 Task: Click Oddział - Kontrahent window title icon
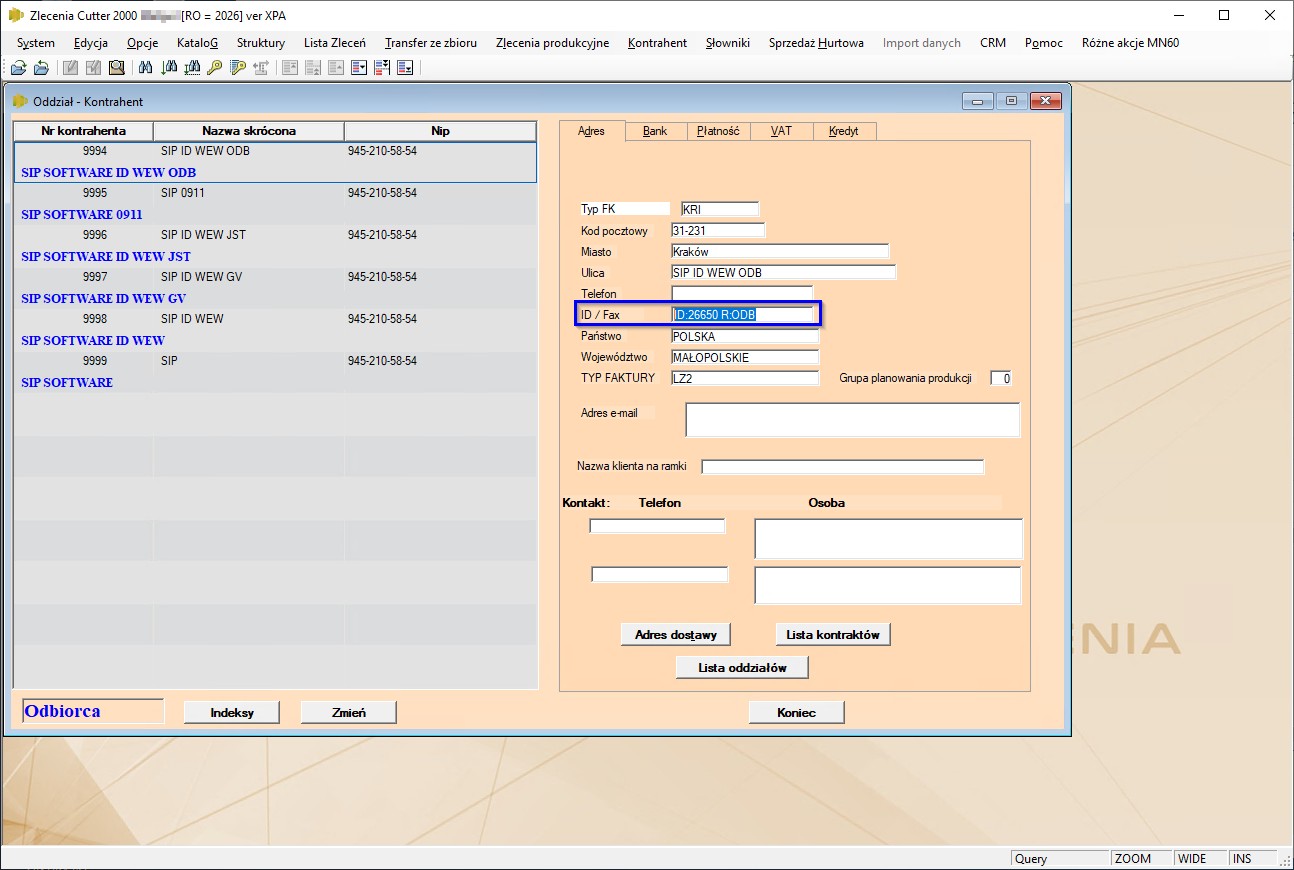[19, 101]
